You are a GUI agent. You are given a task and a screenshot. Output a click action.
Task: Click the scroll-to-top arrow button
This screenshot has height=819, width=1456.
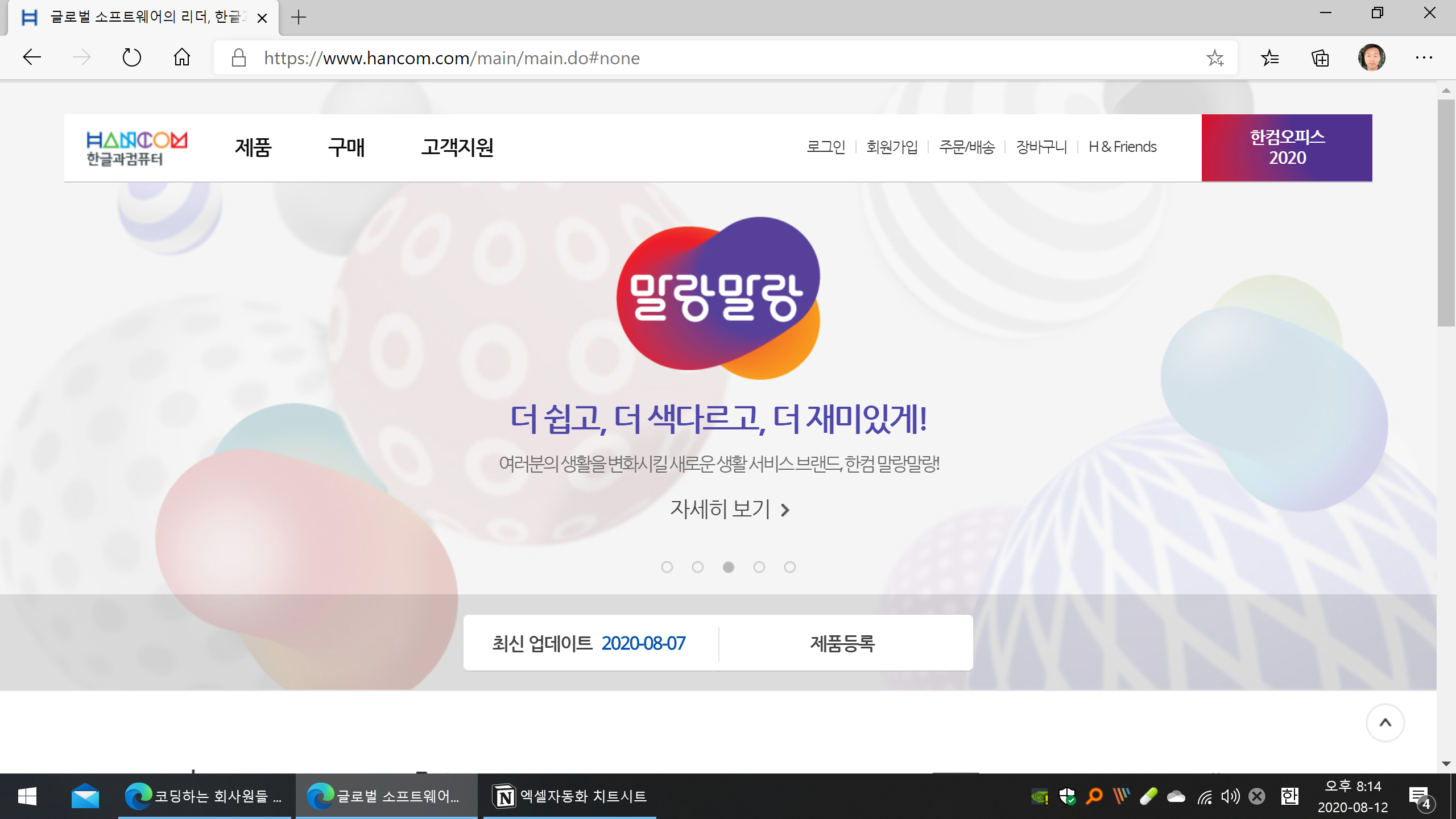pyautogui.click(x=1385, y=723)
